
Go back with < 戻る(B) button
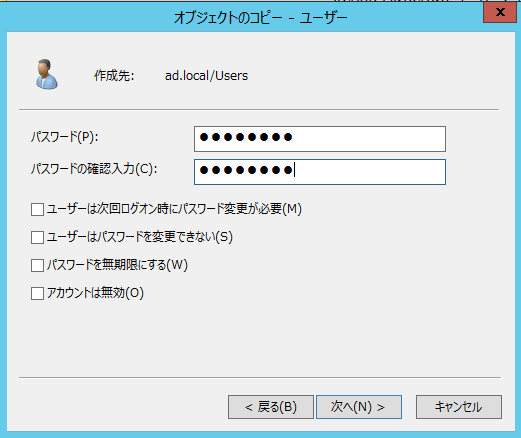tap(271, 407)
